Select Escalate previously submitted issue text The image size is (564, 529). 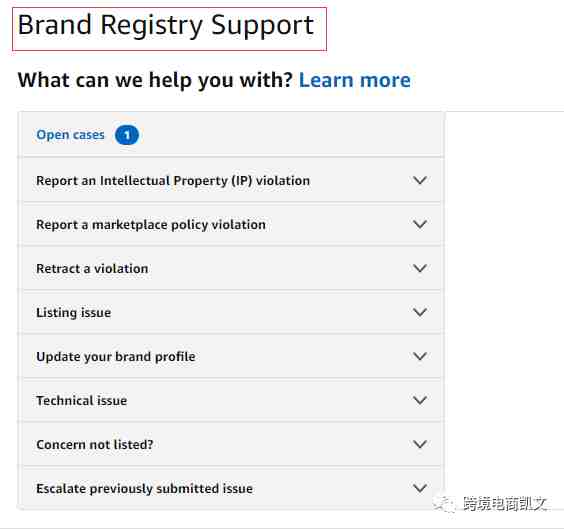click(x=144, y=489)
